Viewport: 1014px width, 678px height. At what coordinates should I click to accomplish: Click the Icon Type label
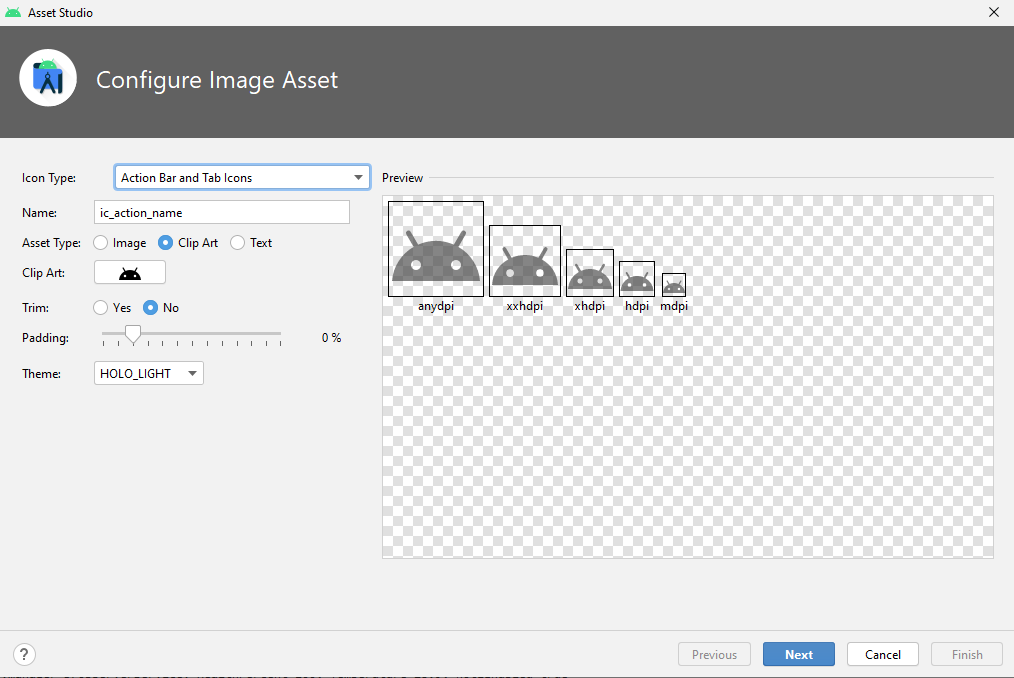[49, 178]
